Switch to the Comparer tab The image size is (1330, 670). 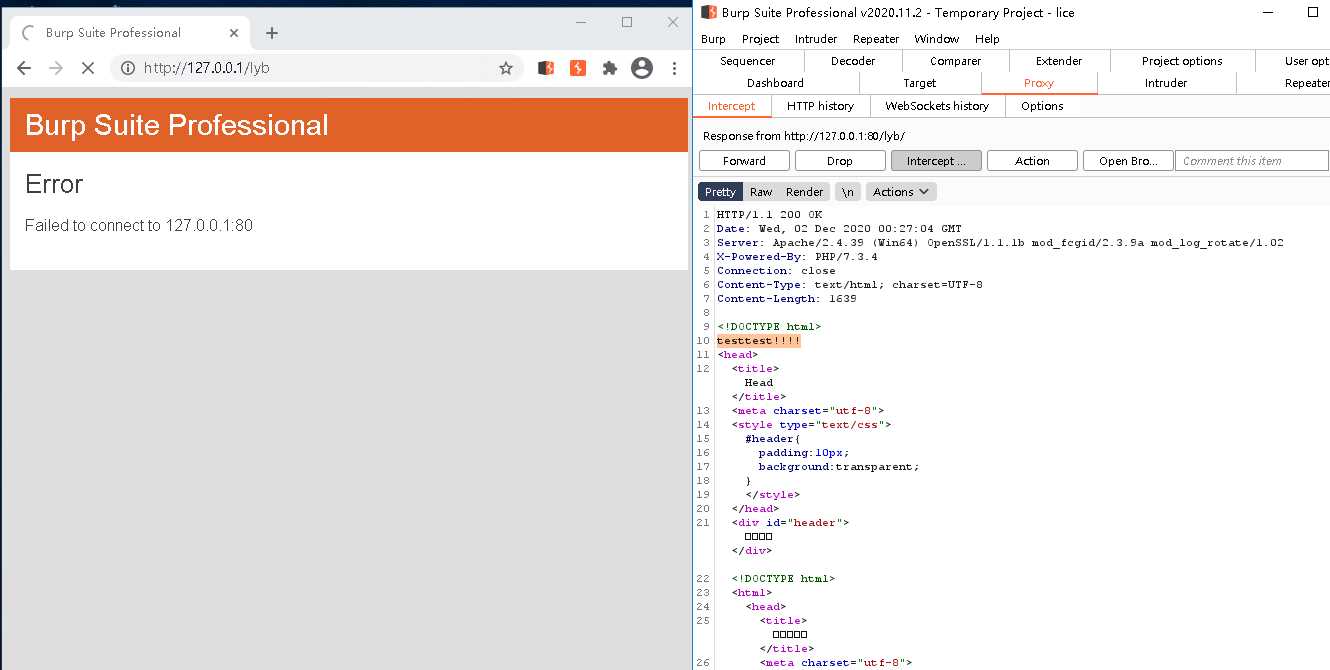[956, 61]
